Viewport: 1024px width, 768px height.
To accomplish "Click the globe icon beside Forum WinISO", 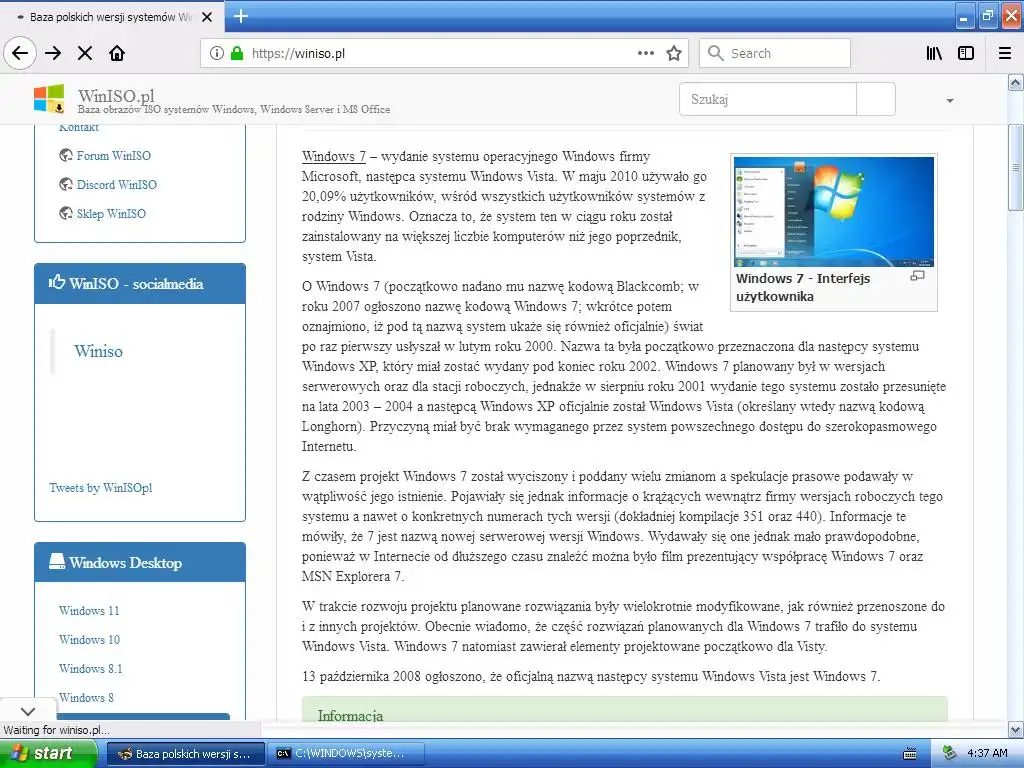I will [65, 155].
